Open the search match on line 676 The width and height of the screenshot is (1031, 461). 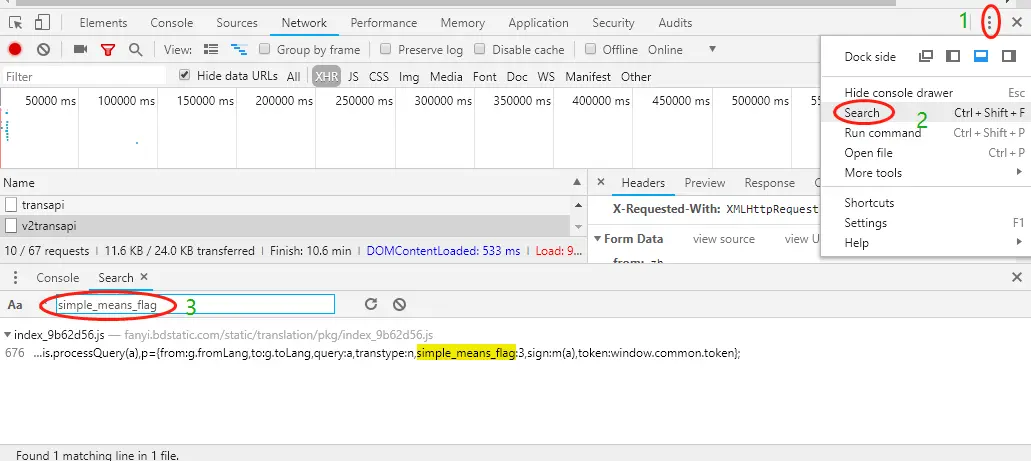tap(373, 353)
